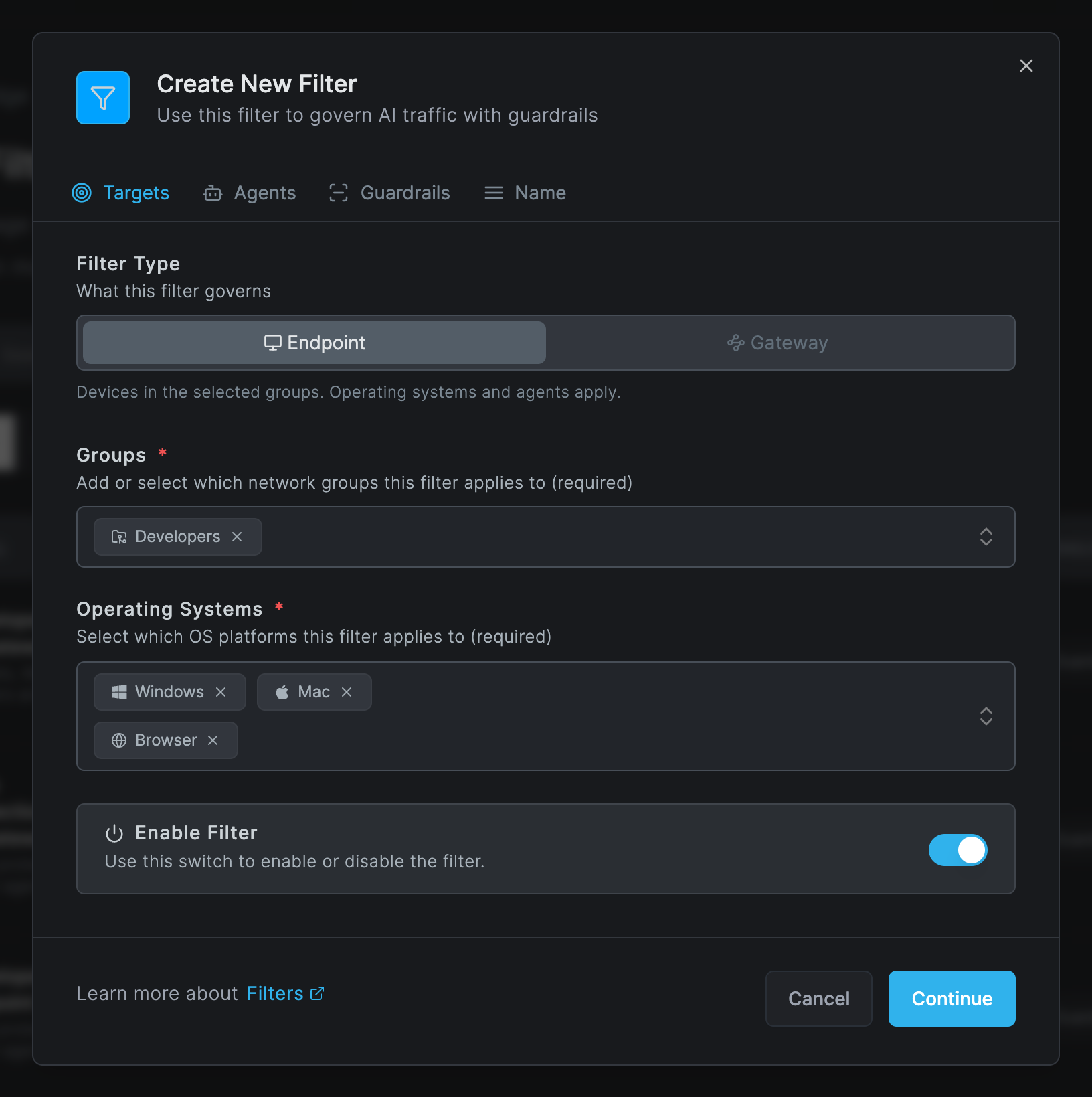Switch to the Guardrails tab
Viewport: 1092px width, 1097px height.
click(x=389, y=193)
